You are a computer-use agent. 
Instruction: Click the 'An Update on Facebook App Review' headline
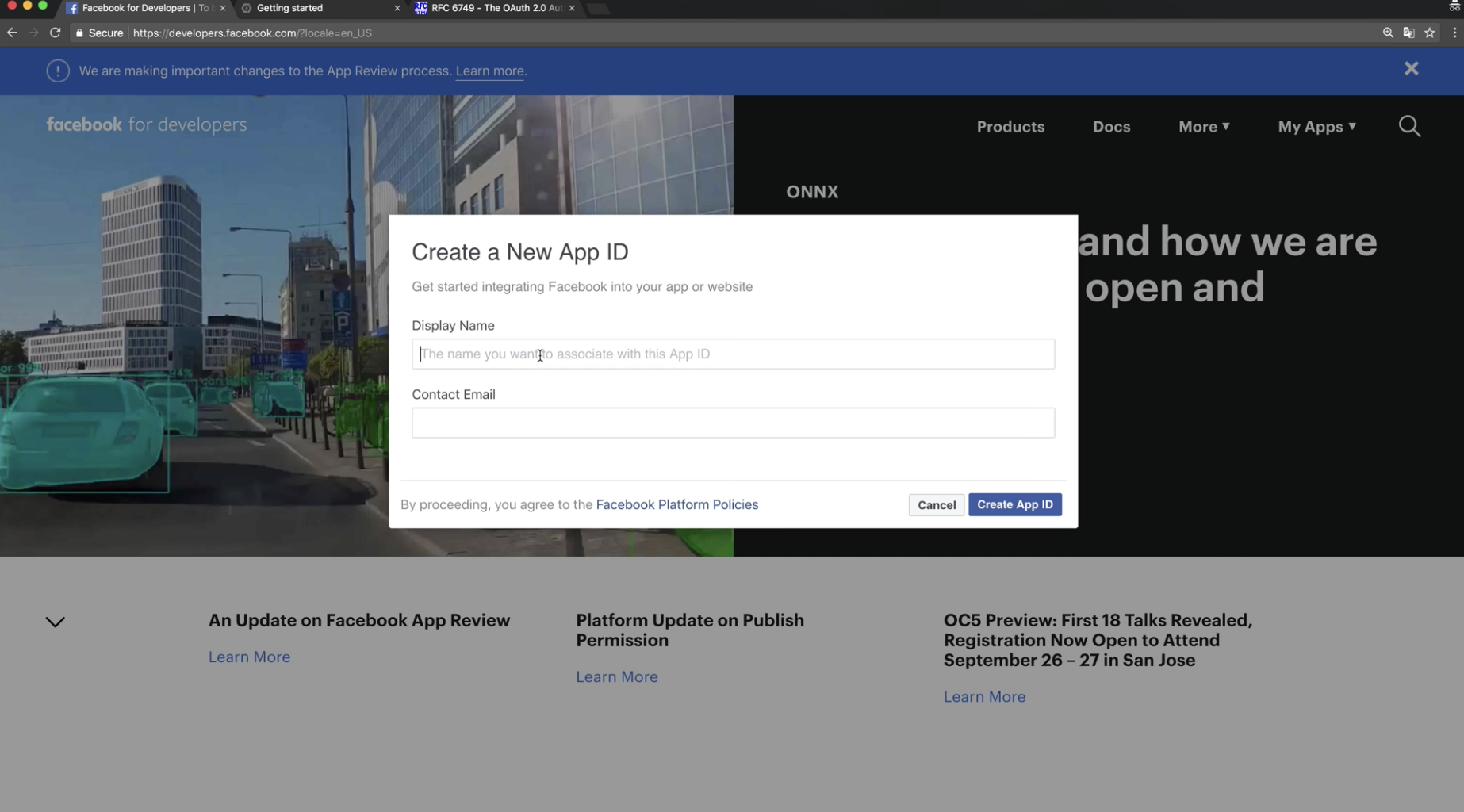(359, 620)
